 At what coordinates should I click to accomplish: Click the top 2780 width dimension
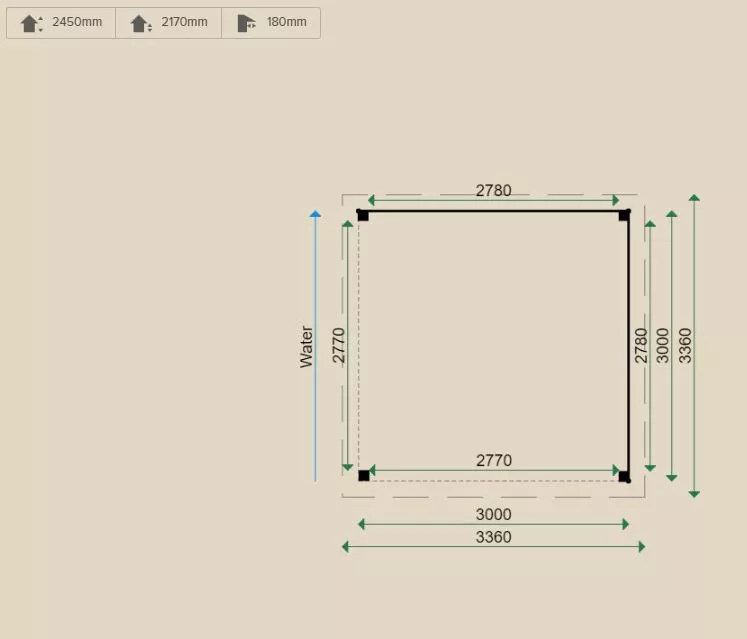coord(493,190)
